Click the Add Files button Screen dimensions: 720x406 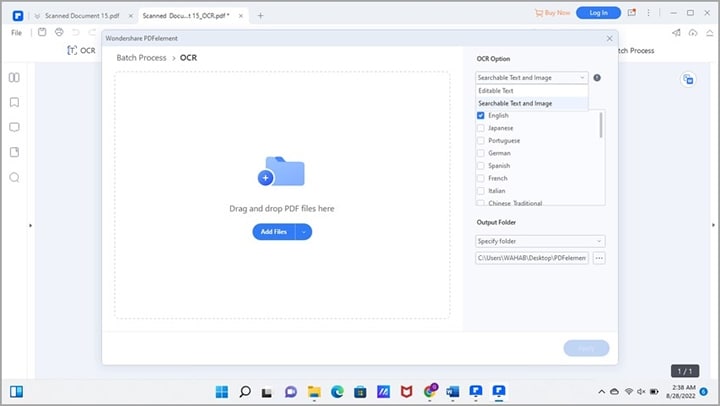[x=274, y=232]
